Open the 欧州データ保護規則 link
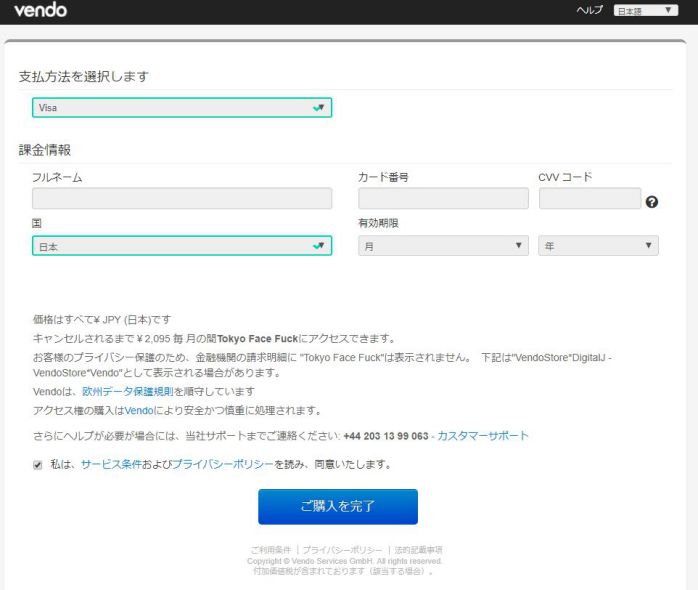The image size is (698, 590). click(128, 391)
